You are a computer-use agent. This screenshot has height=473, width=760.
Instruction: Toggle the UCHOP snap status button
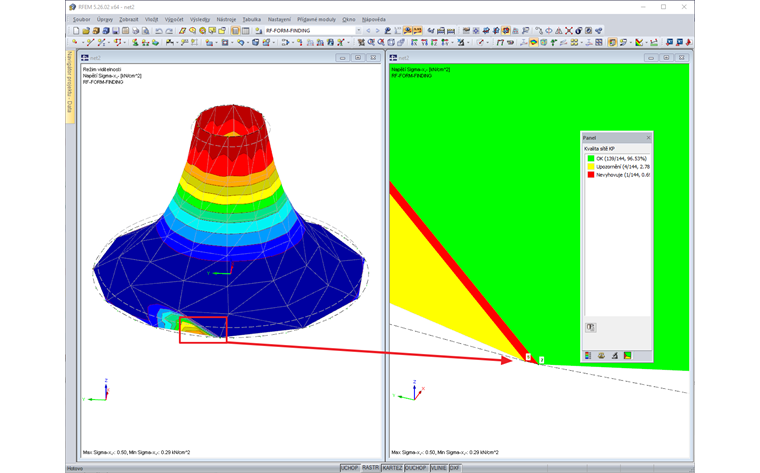point(349,468)
